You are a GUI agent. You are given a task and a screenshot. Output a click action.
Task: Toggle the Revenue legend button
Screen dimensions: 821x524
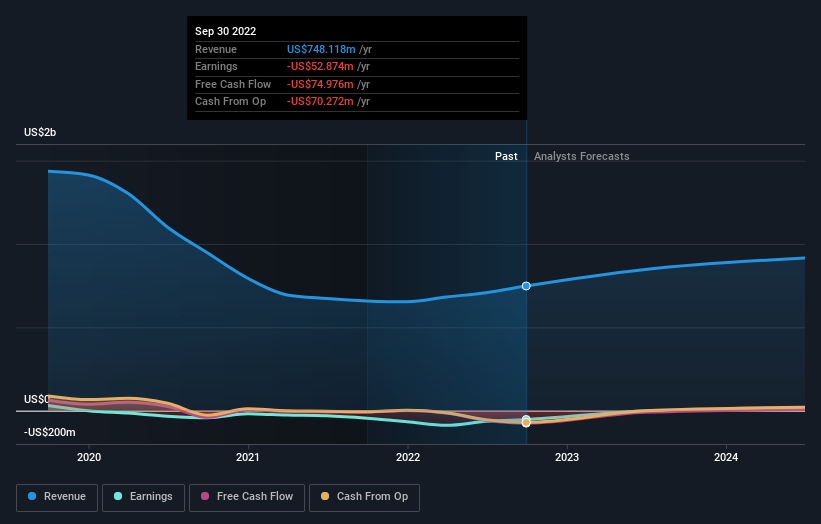click(x=57, y=497)
